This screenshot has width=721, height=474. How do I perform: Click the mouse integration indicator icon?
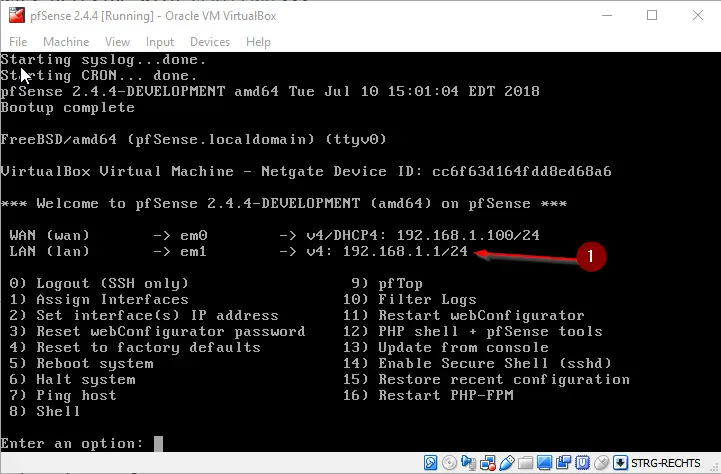pyautogui.click(x=601, y=463)
